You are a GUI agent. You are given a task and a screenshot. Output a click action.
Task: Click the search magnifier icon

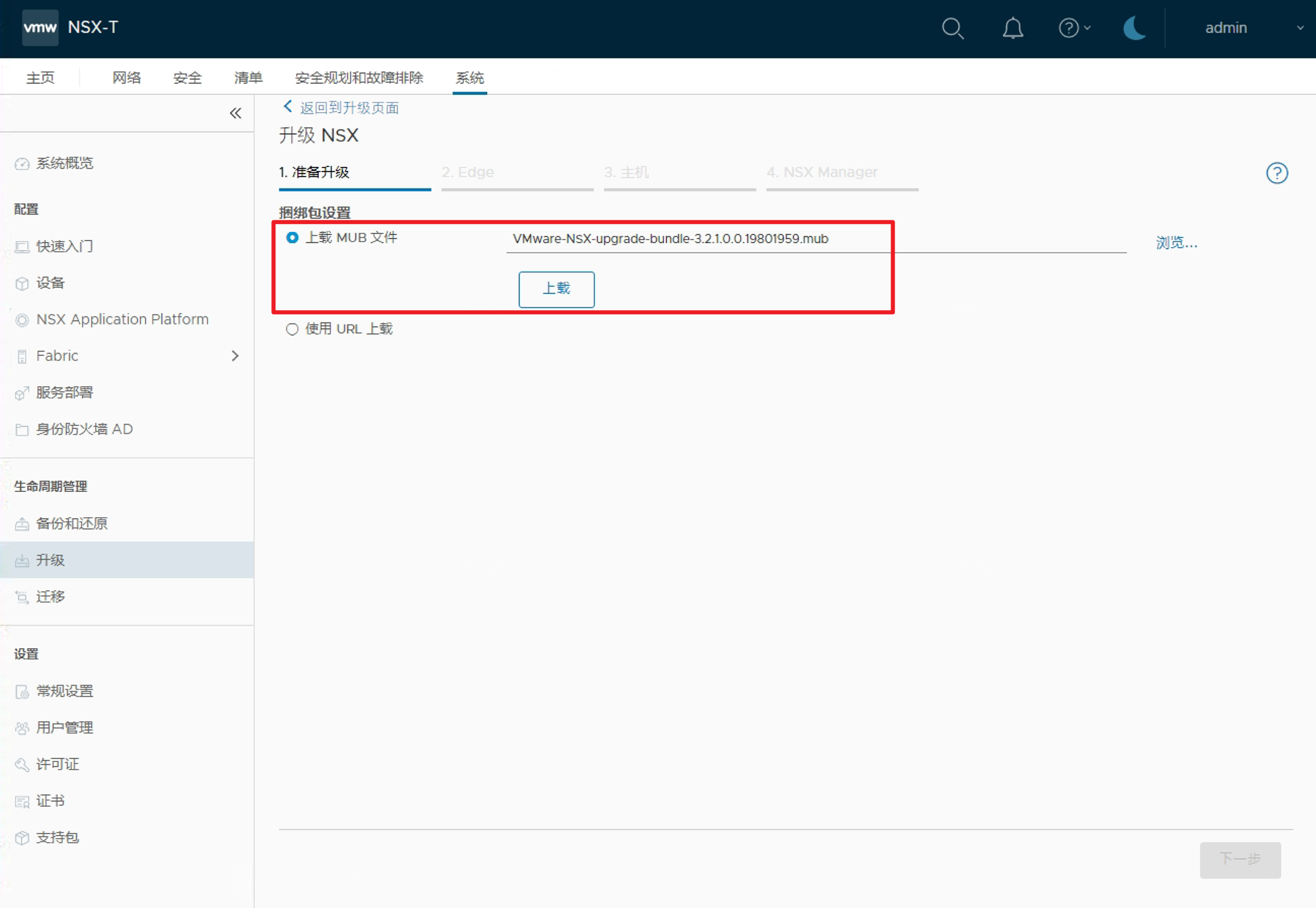[x=952, y=28]
